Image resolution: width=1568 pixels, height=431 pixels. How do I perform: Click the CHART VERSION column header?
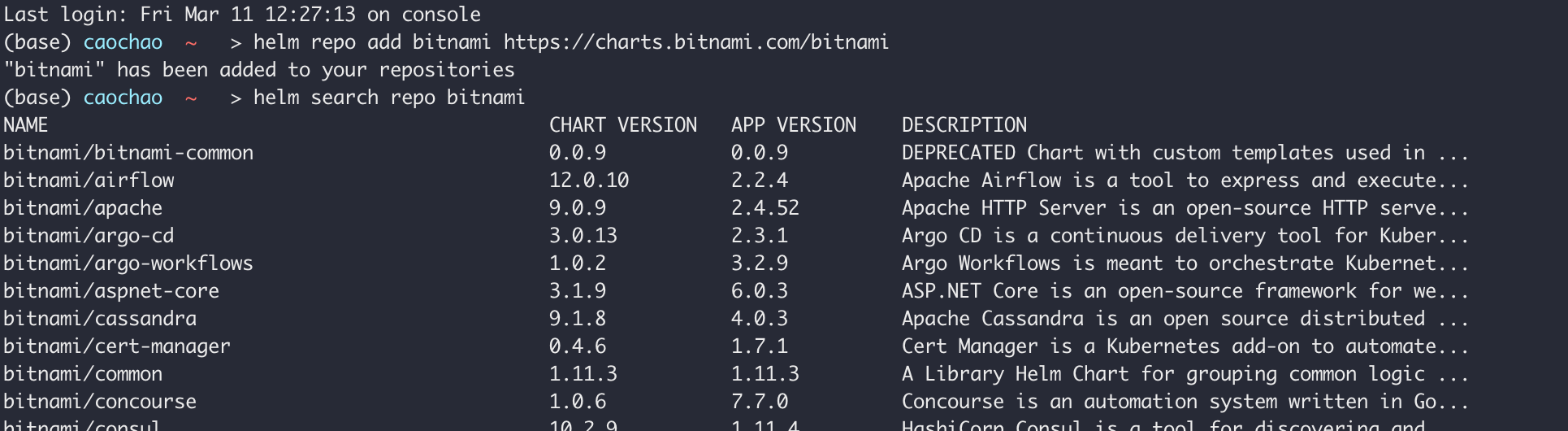coord(623,125)
